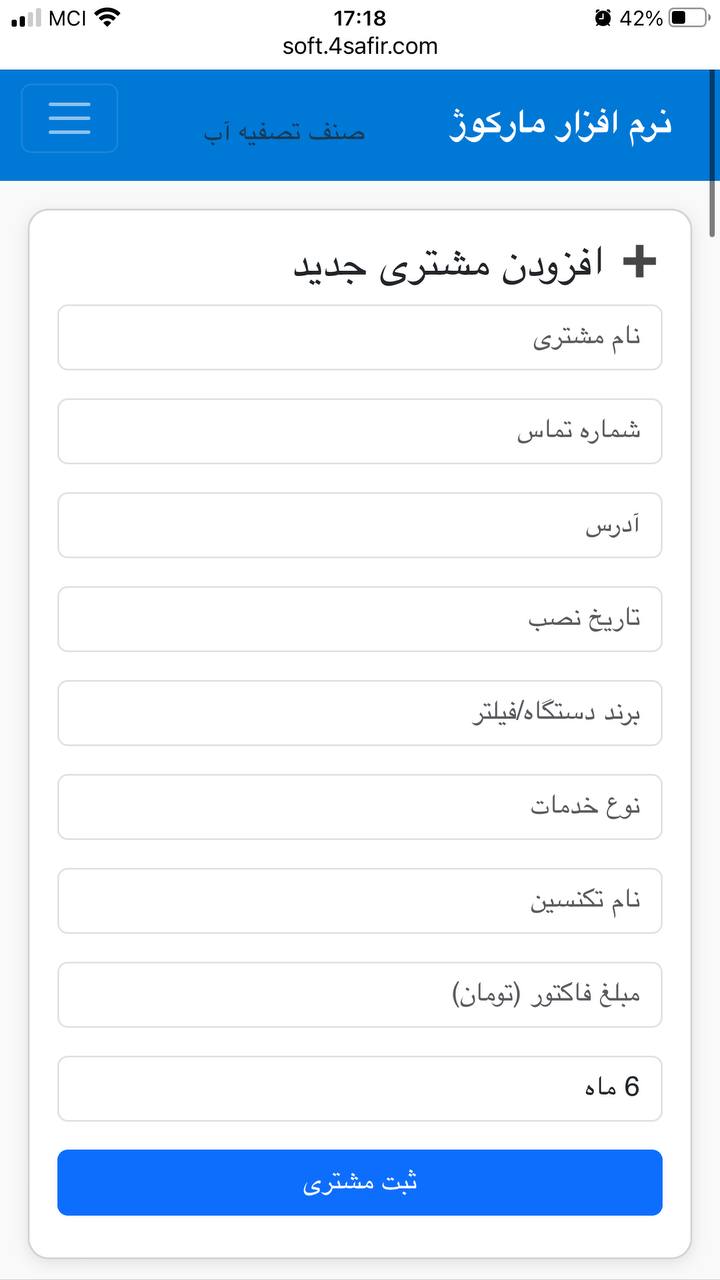Click into the آدرس address field
720x1280 pixels.
[x=360, y=526]
